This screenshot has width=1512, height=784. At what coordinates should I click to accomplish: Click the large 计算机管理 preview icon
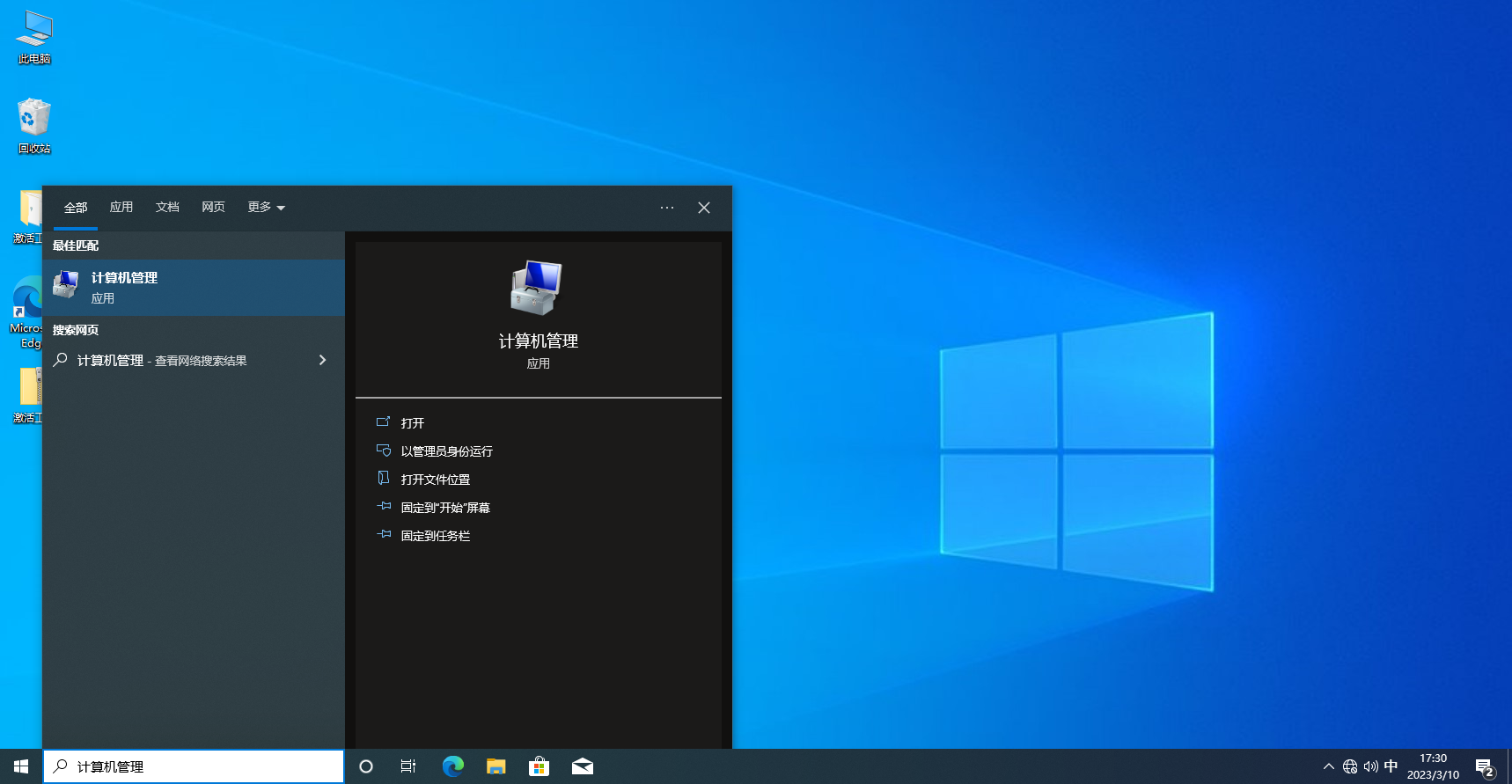click(536, 288)
